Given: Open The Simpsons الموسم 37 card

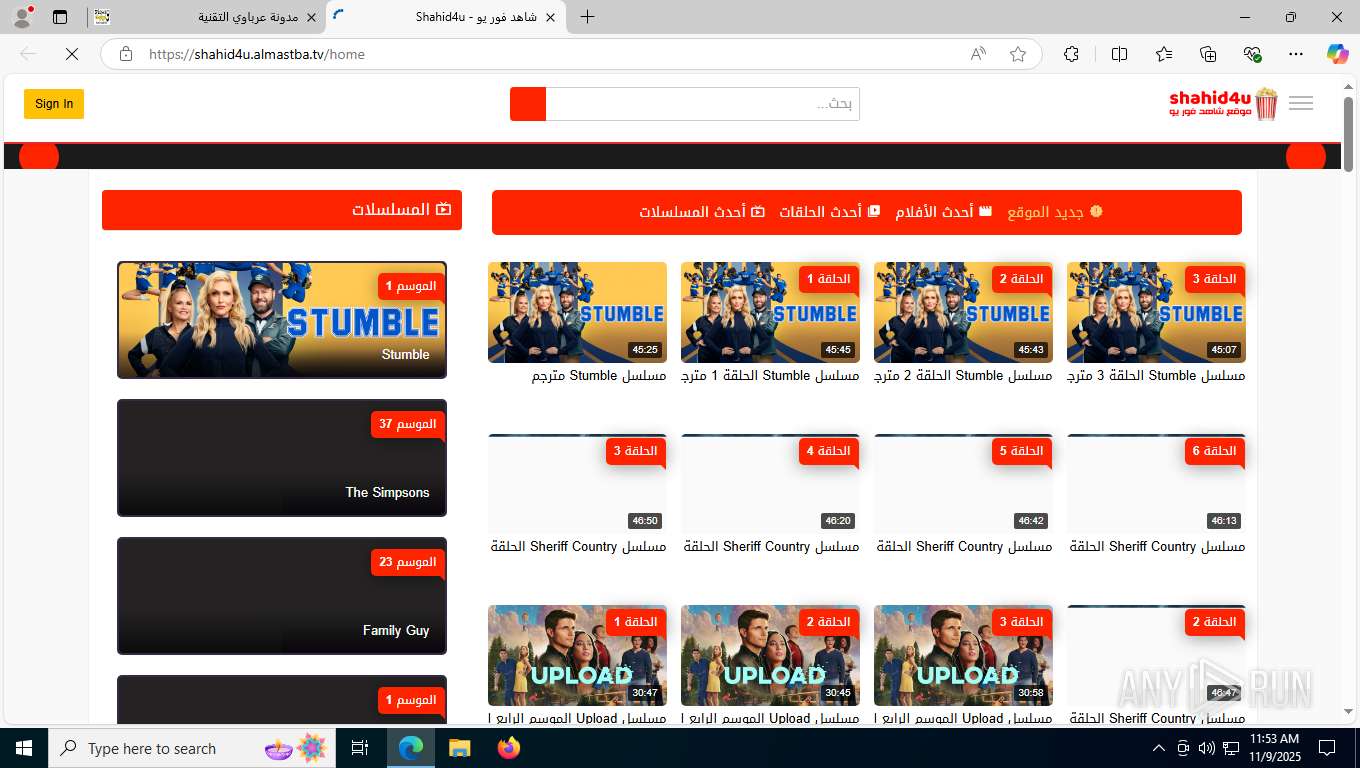Looking at the screenshot, I should [282, 458].
